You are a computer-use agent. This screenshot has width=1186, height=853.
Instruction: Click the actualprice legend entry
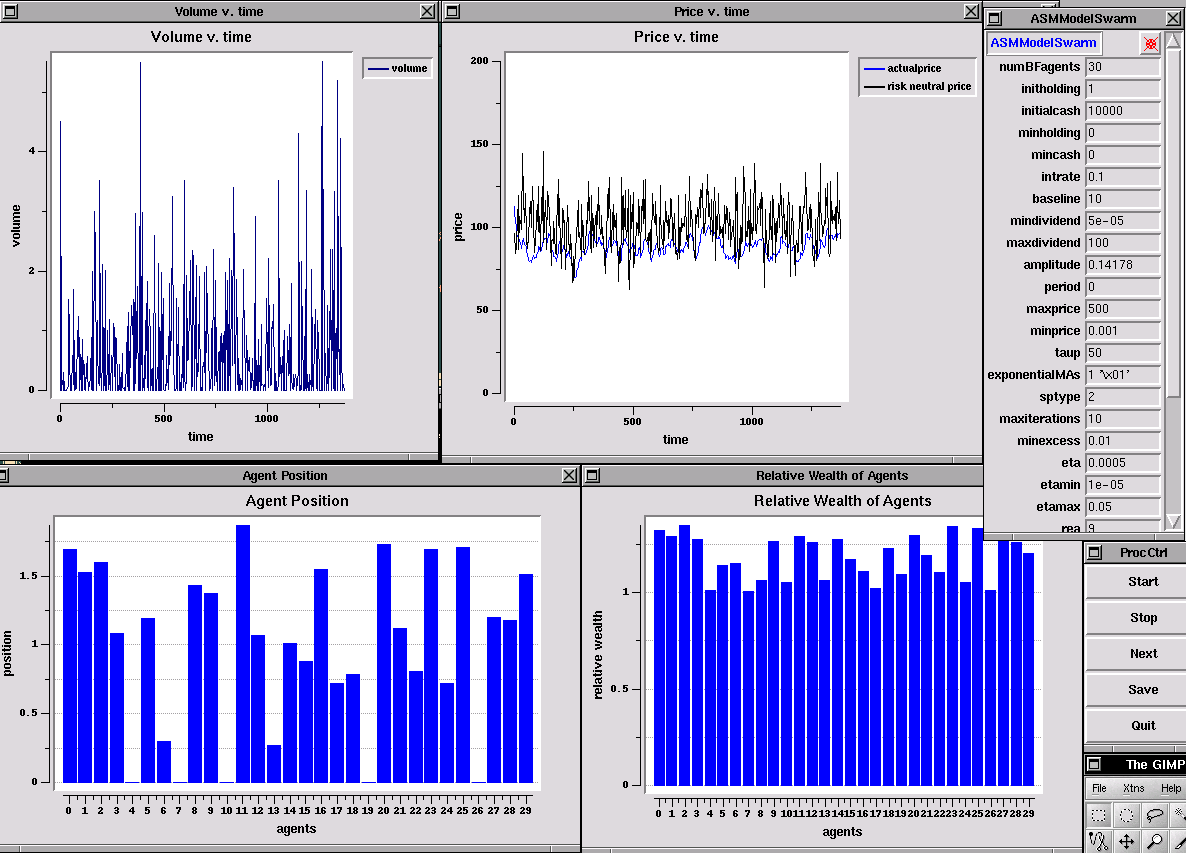914,68
